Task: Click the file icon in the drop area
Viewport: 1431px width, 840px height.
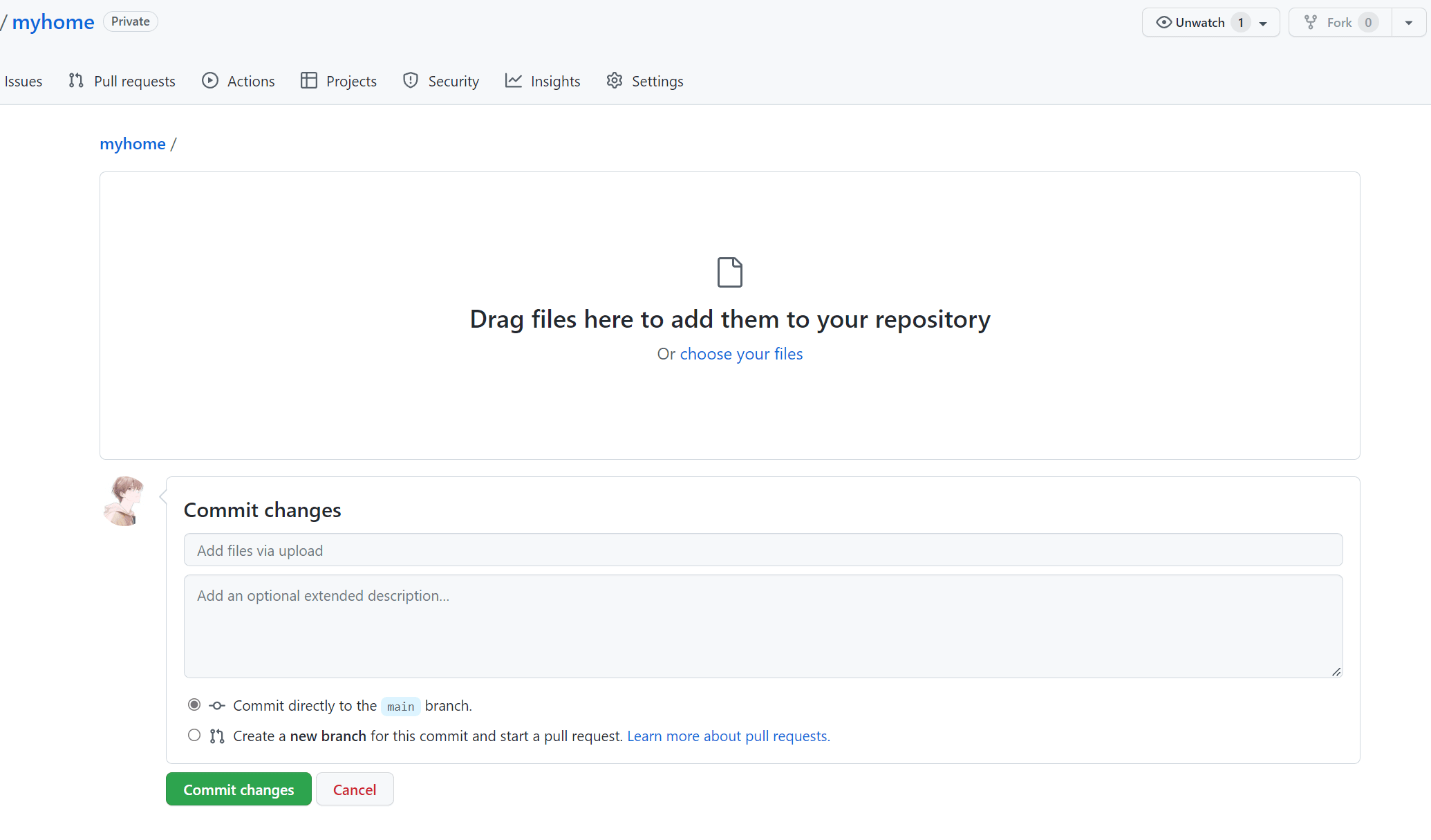Action: click(729, 272)
